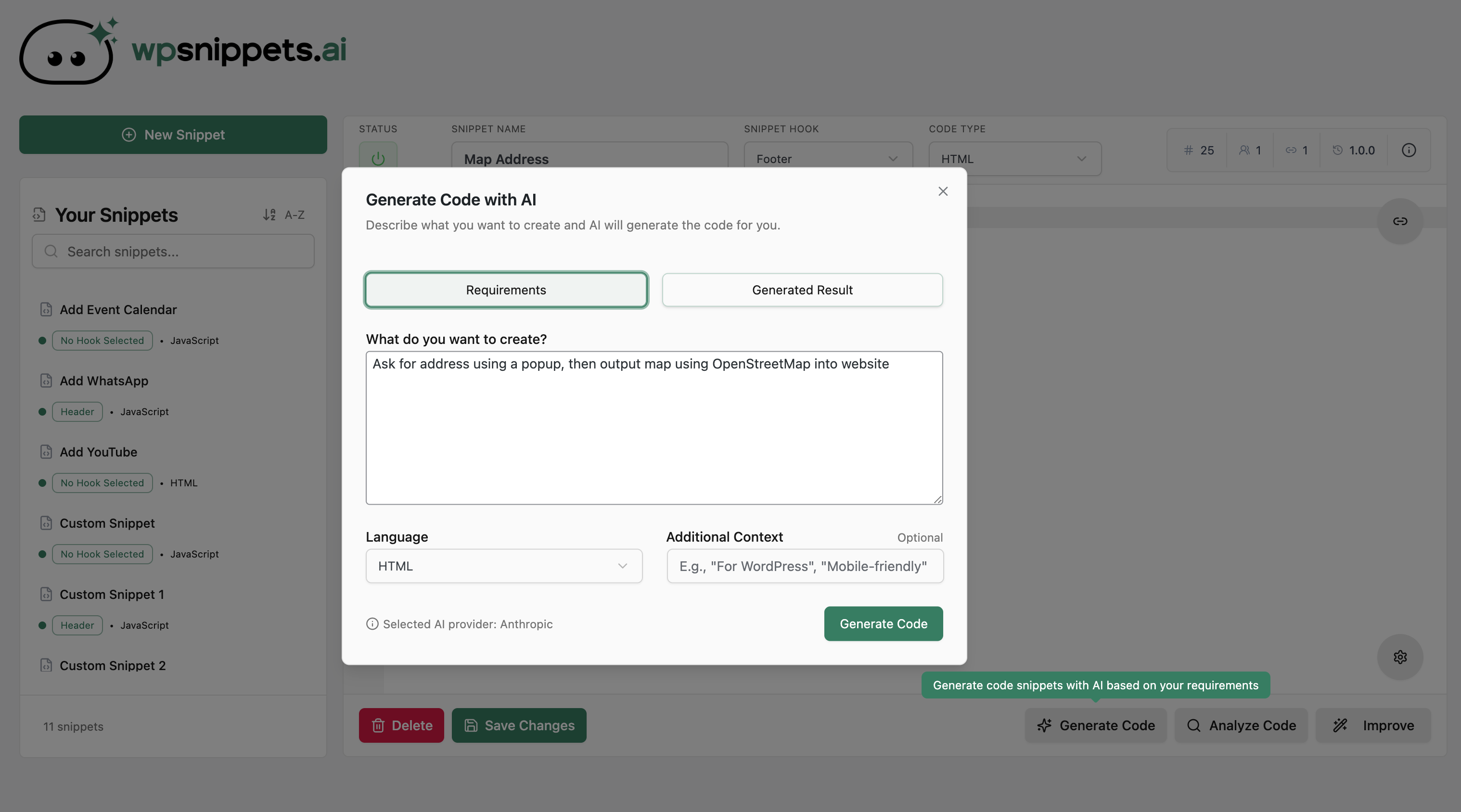
Task: Click the New Snippet button
Action: [173, 135]
